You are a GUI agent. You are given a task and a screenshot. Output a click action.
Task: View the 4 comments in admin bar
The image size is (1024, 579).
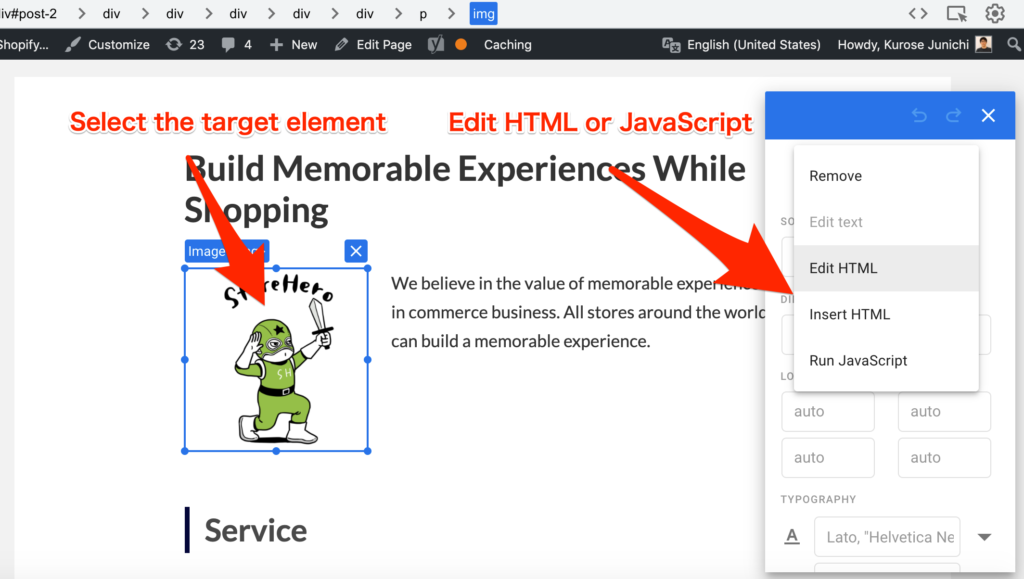(x=236, y=44)
